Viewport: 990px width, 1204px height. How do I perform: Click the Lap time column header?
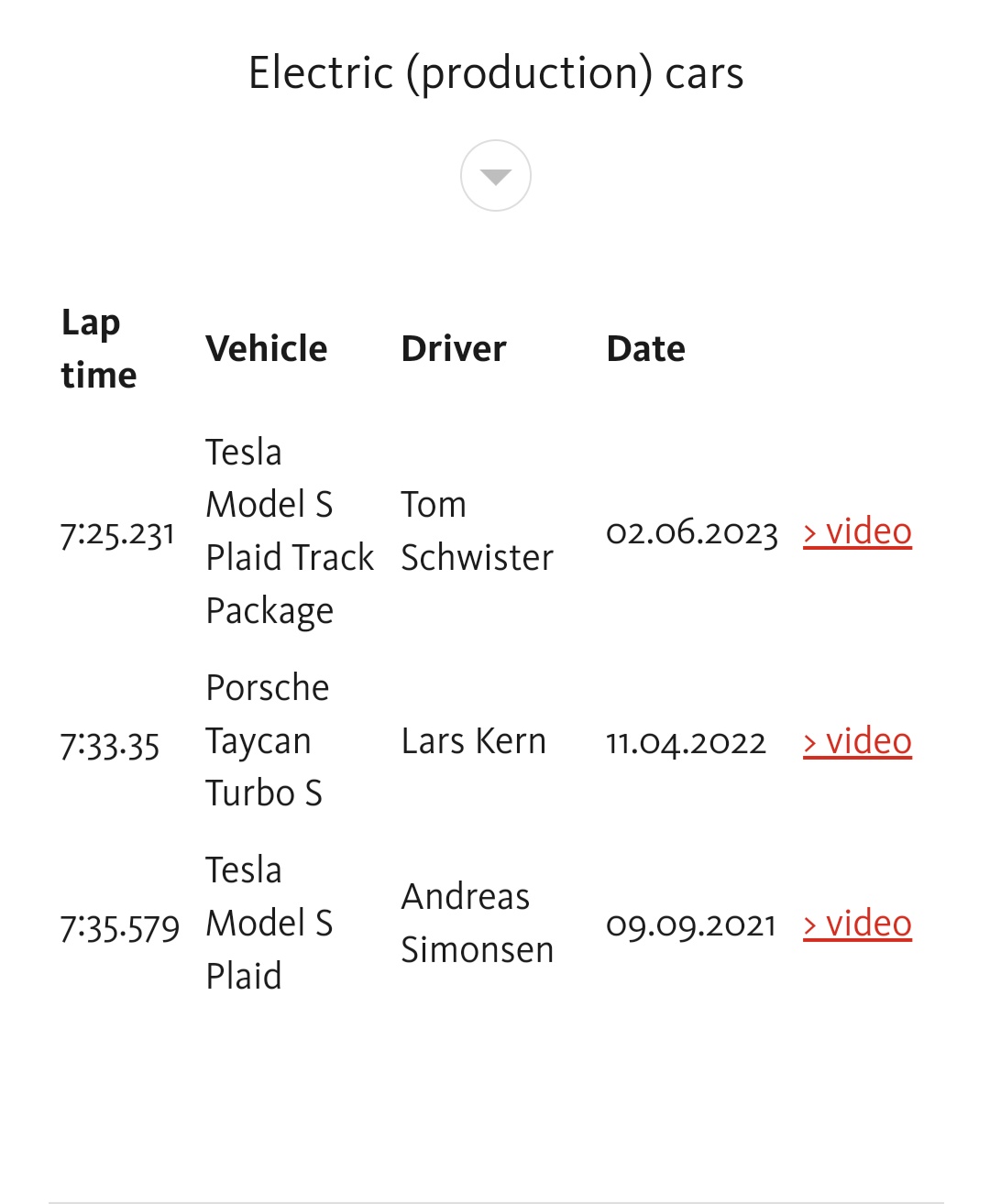pos(98,348)
